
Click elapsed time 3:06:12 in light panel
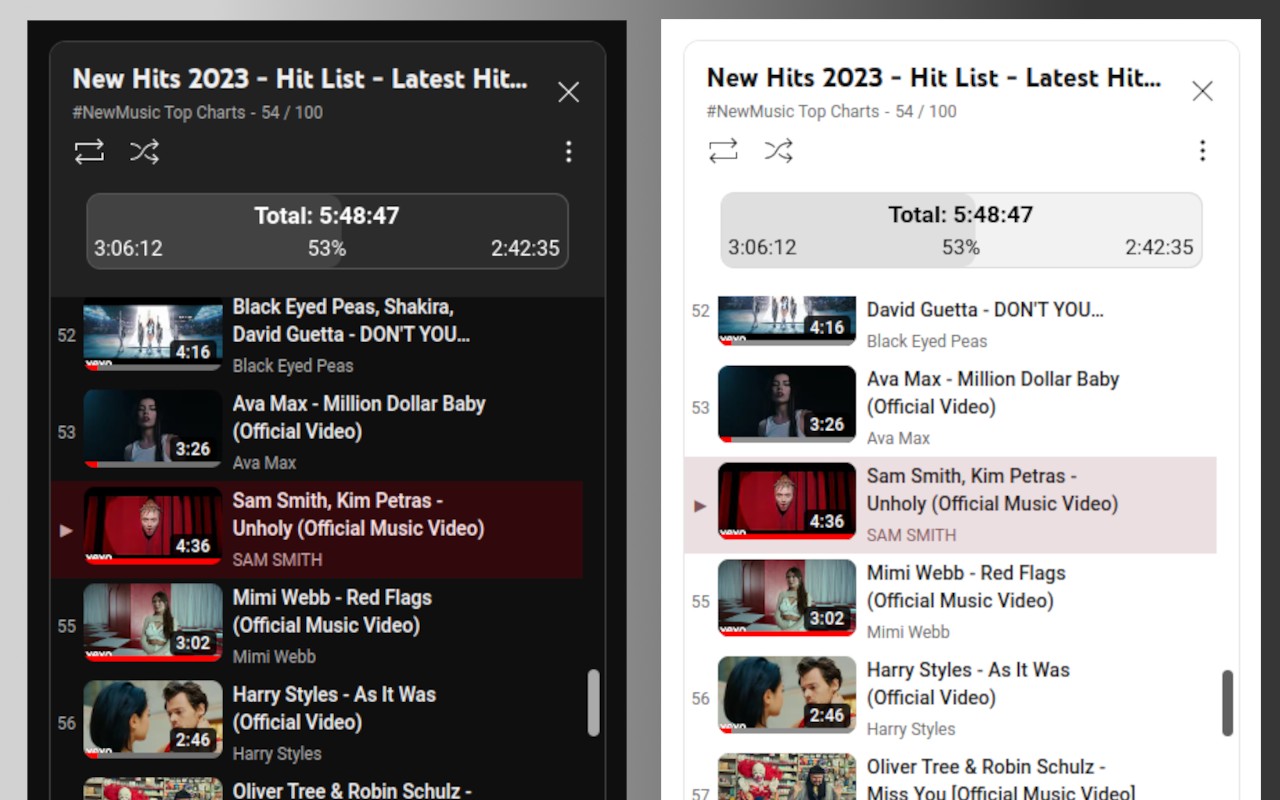click(x=762, y=248)
